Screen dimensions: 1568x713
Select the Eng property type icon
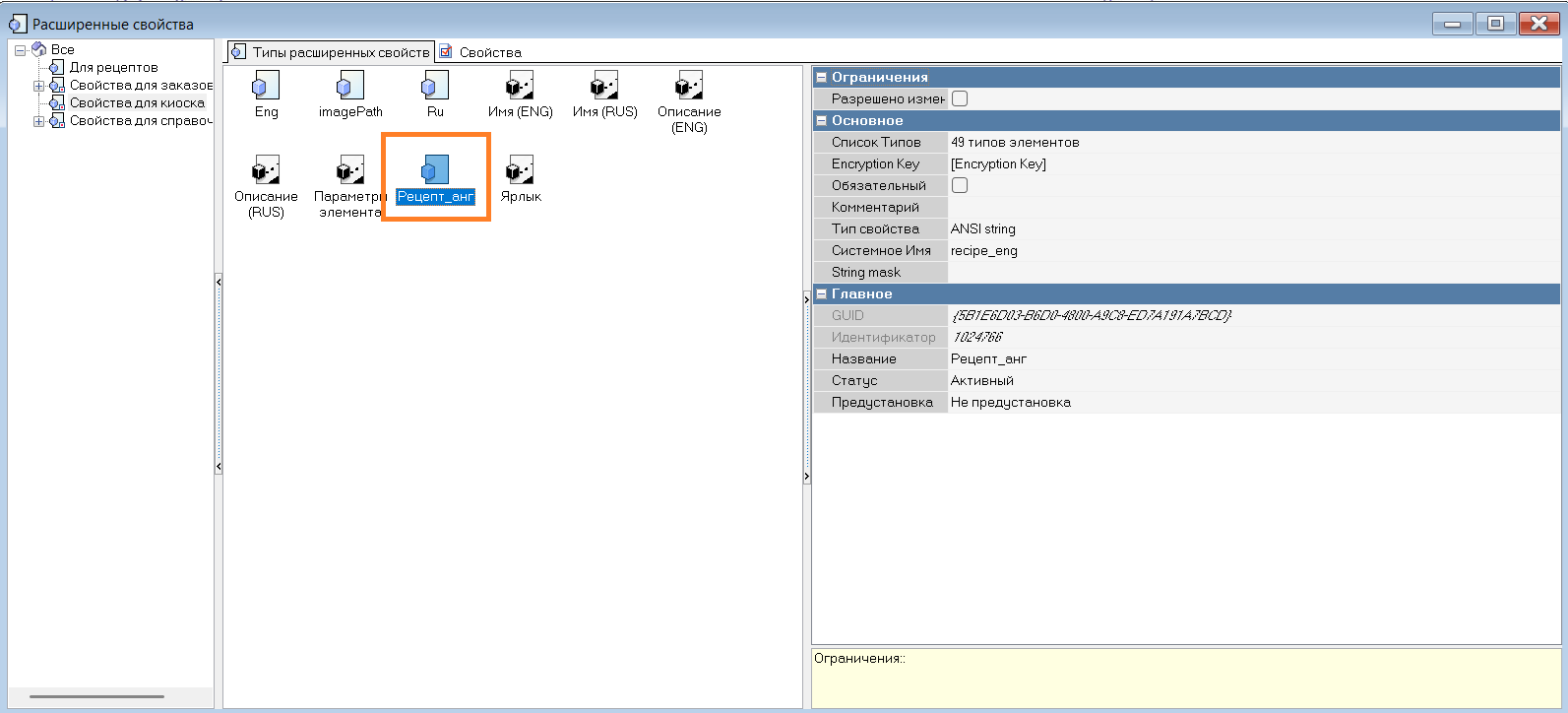point(266,86)
